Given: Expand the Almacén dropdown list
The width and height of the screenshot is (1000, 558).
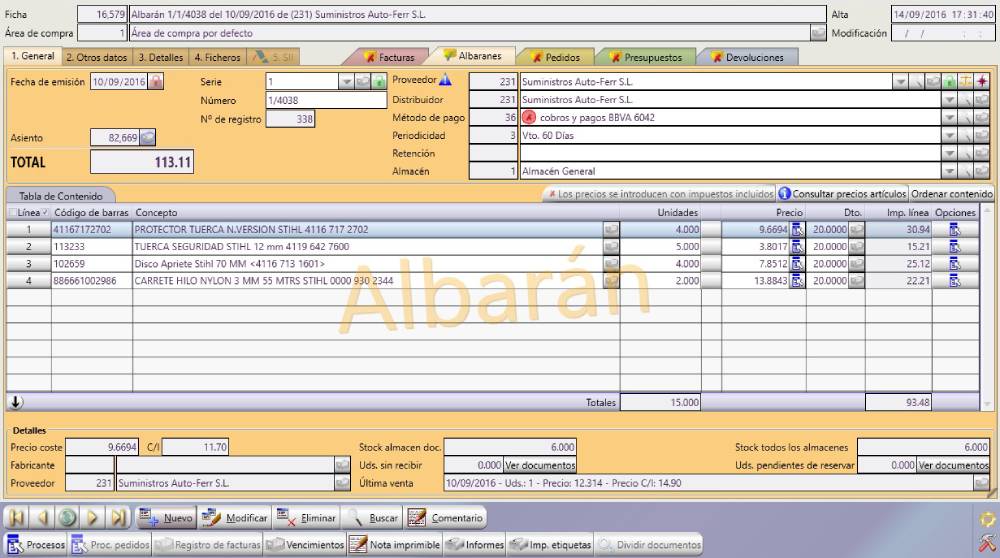Looking at the screenshot, I should (948, 172).
